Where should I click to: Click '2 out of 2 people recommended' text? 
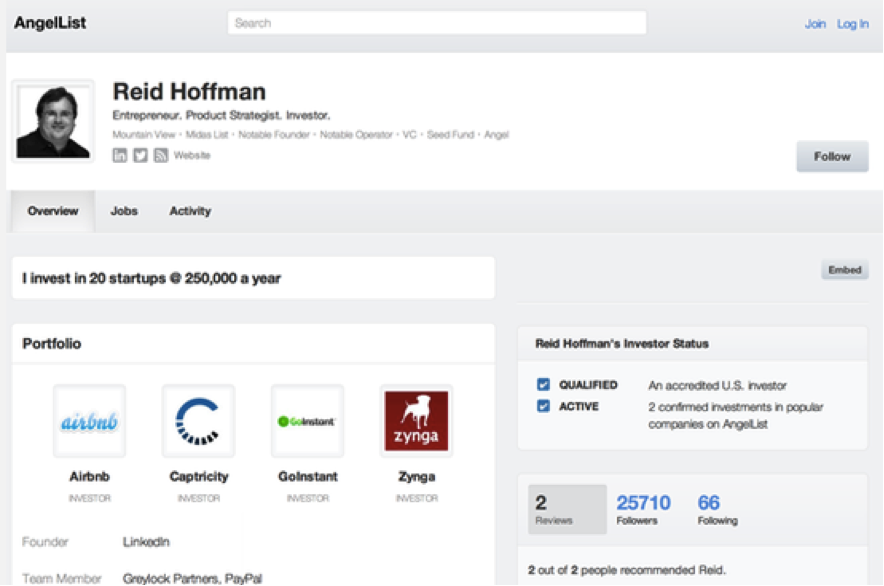627,570
